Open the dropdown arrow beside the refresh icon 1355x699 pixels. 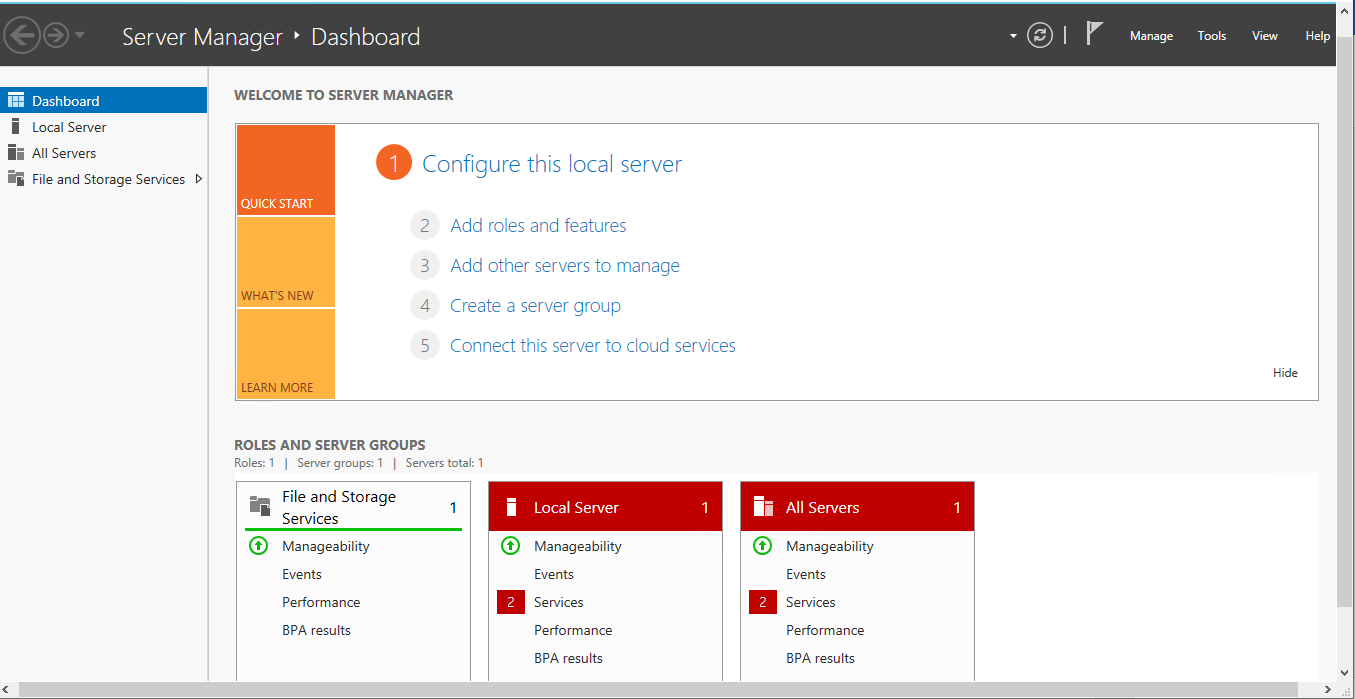click(x=1013, y=36)
